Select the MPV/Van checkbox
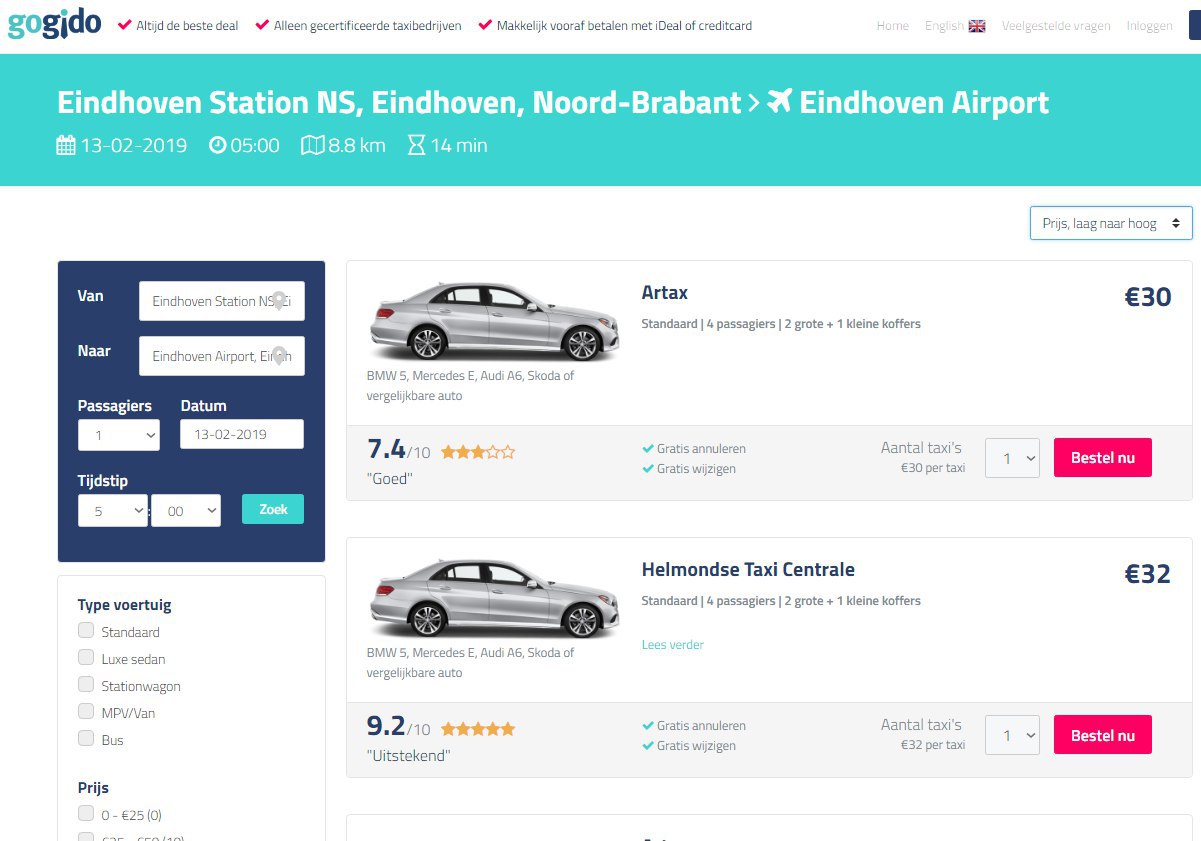This screenshot has height=841, width=1201. 86,712
